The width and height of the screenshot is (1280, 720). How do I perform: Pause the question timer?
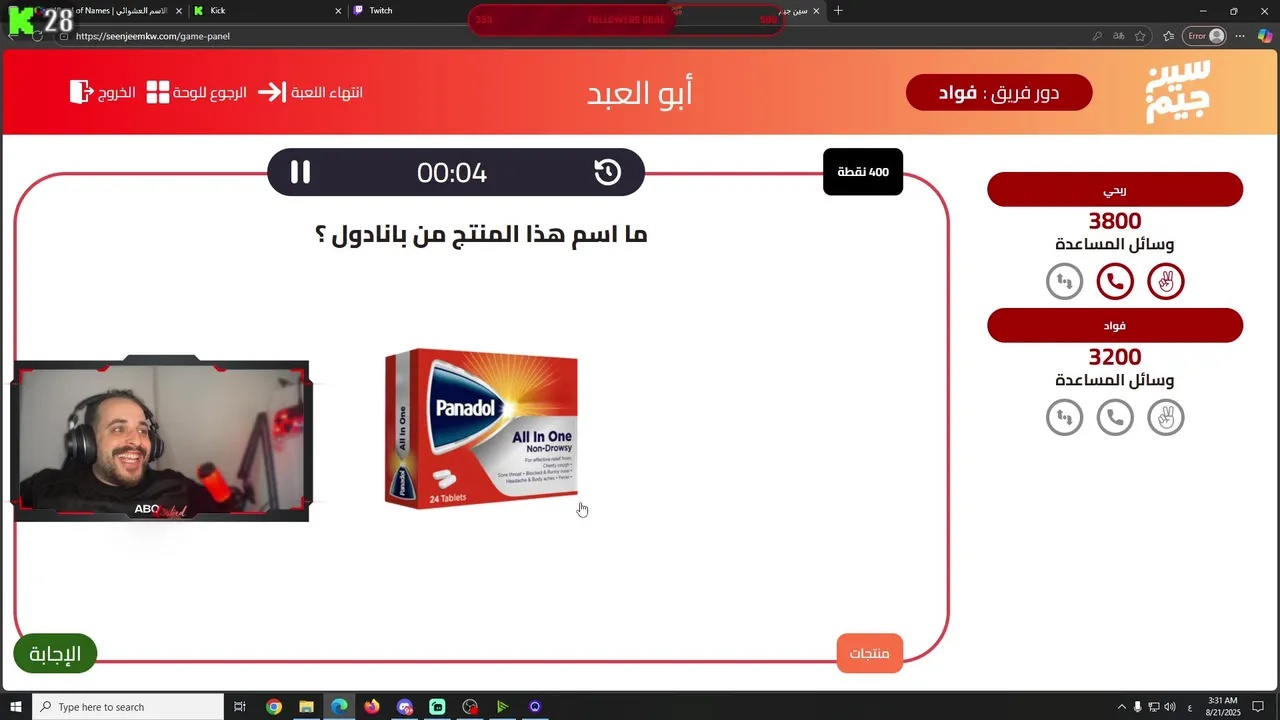(300, 172)
